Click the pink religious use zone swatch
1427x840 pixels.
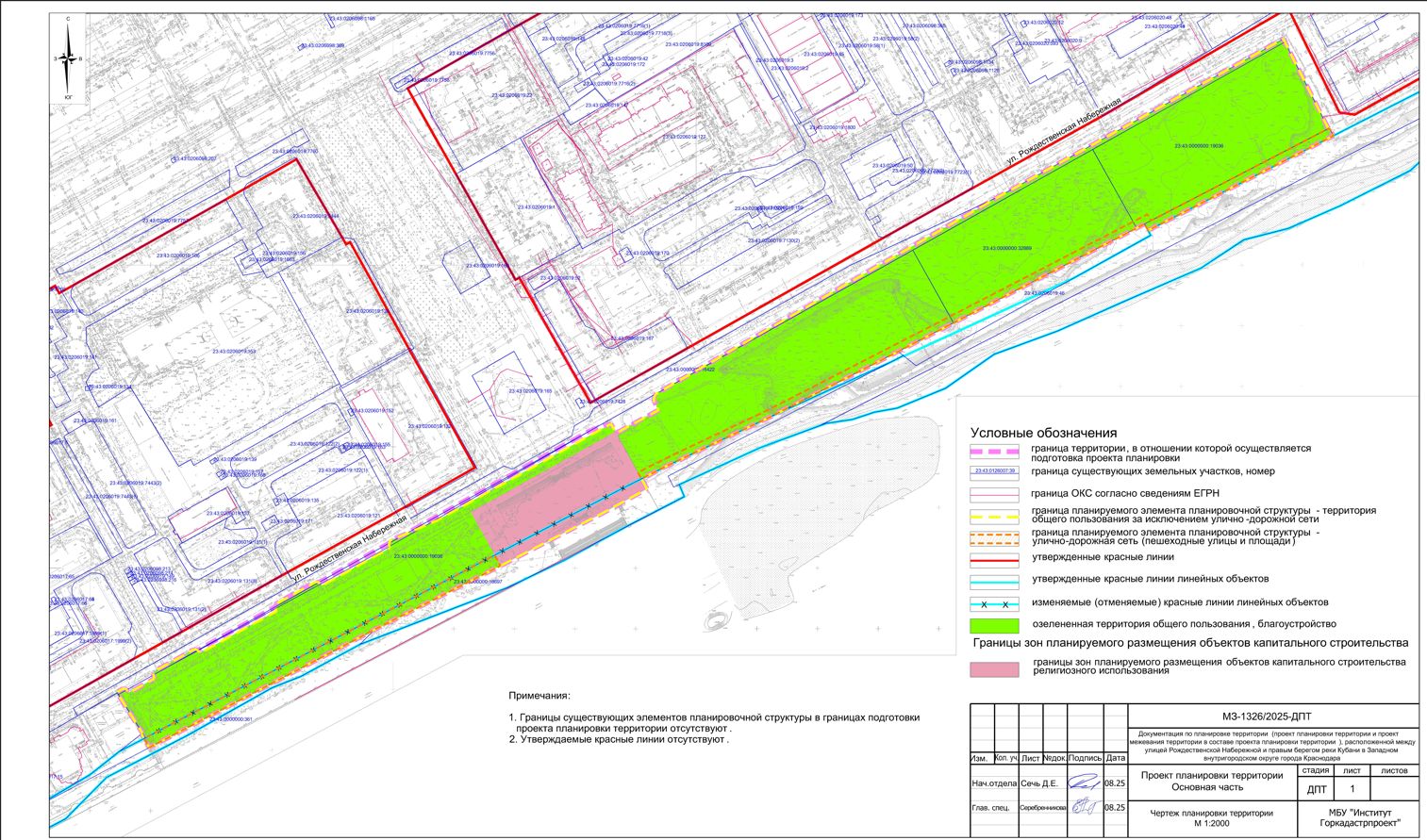pyautogui.click(x=994, y=669)
